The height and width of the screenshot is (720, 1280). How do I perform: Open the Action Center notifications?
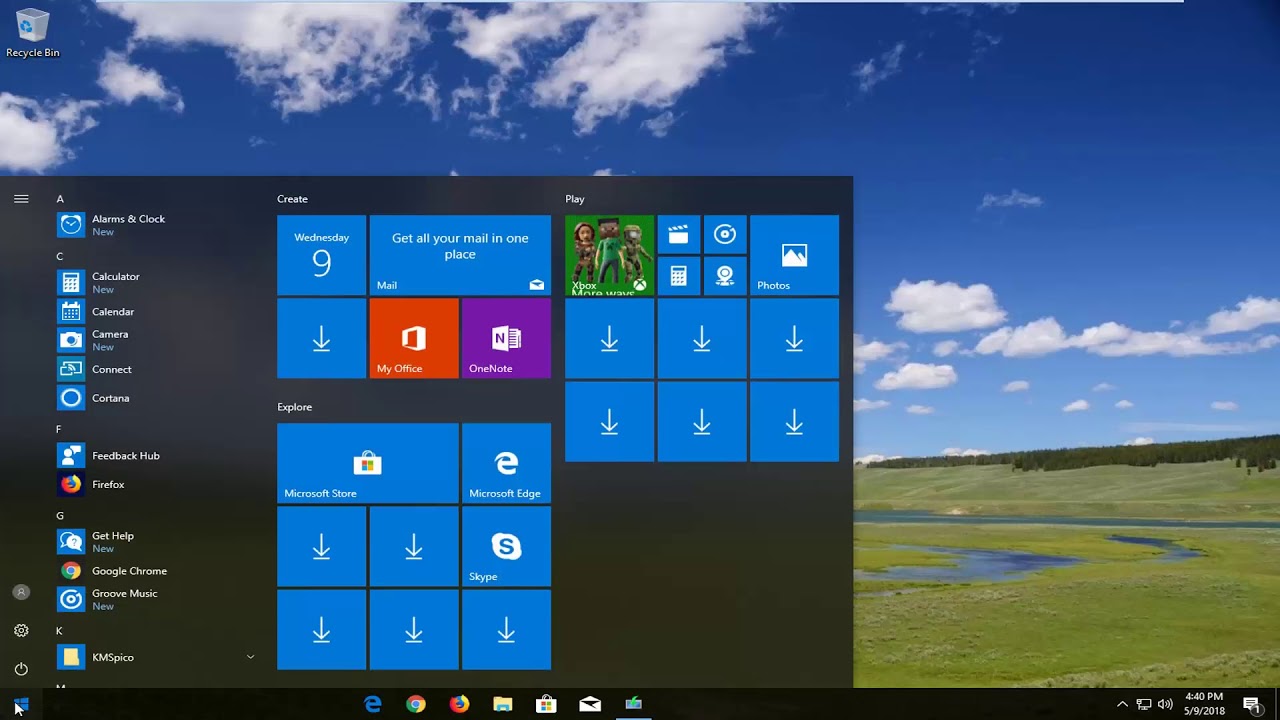1251,704
